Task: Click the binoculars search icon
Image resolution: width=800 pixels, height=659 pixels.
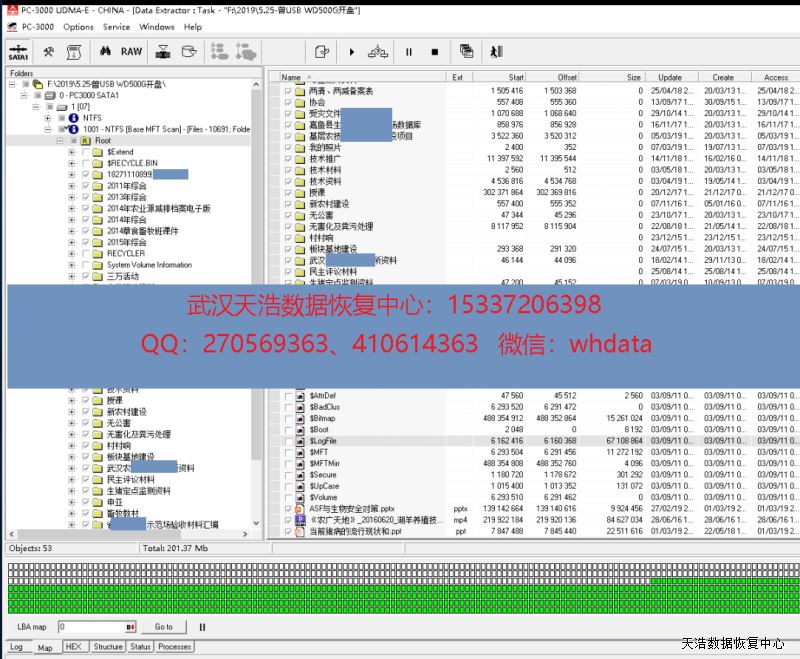Action: (x=105, y=51)
